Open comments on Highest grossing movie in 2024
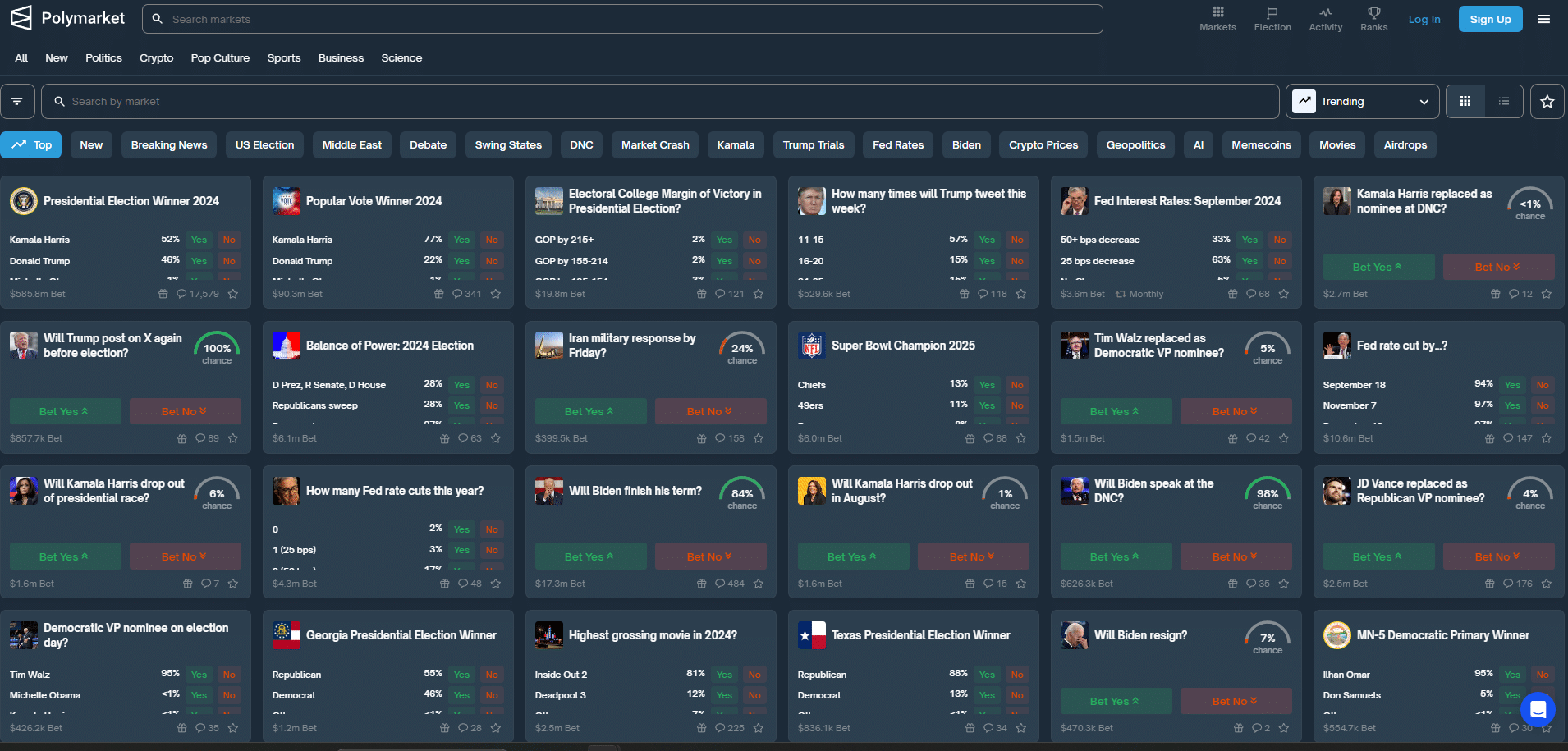Viewport: 1568px width, 751px height. coord(730,728)
